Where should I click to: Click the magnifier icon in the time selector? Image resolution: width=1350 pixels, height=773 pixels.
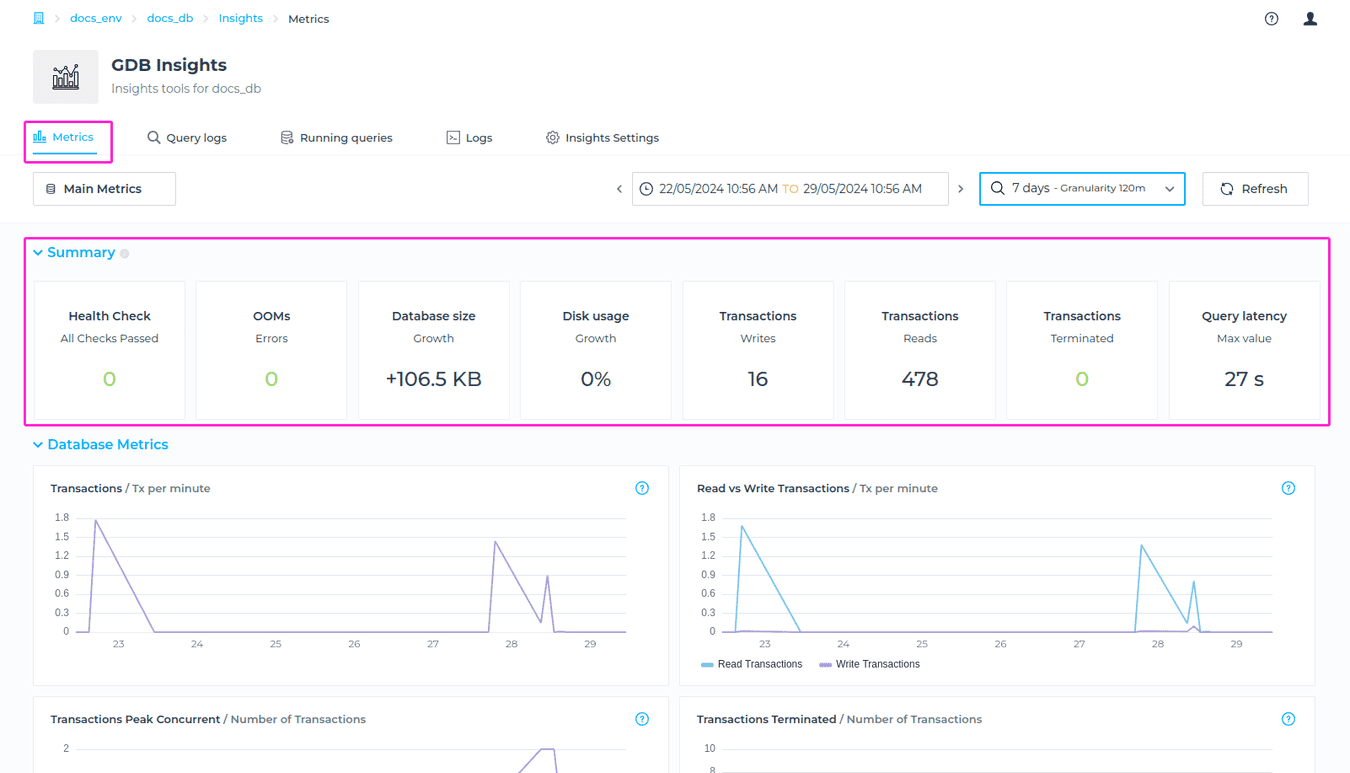[x=997, y=188]
